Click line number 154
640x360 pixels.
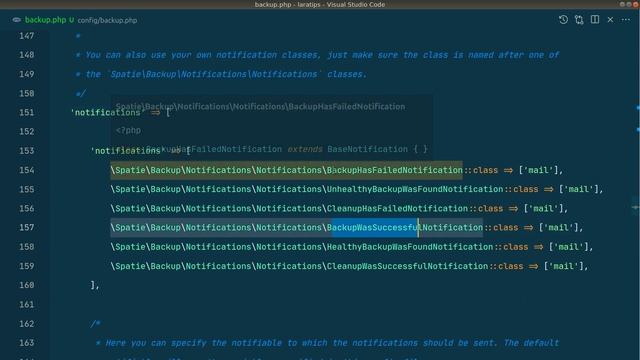[27, 170]
